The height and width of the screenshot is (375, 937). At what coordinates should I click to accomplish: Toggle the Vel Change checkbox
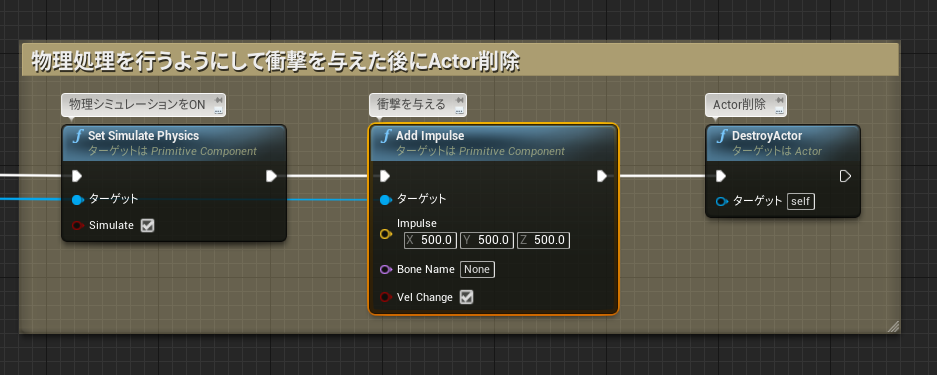tap(466, 297)
